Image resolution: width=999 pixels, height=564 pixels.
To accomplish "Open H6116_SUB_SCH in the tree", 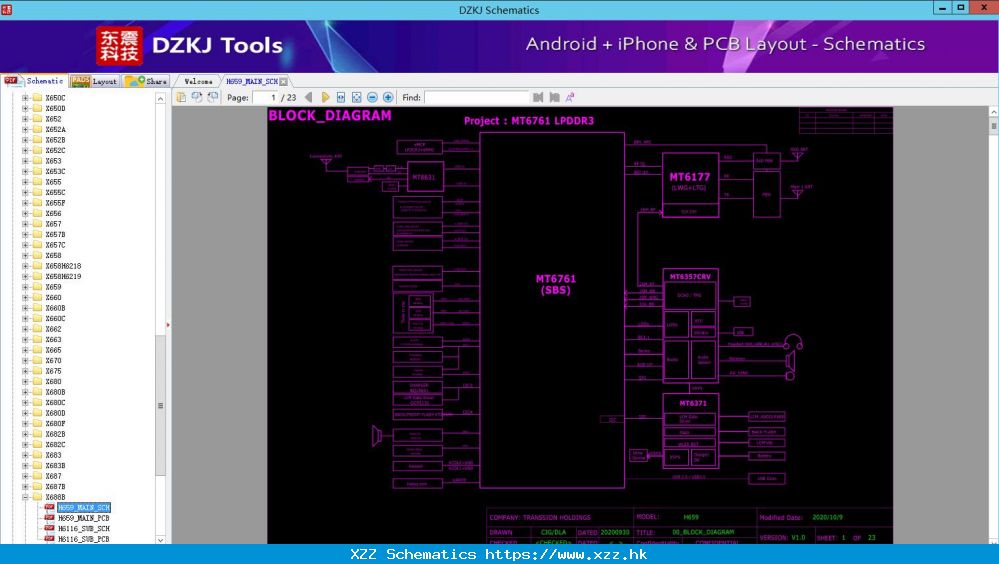I will point(83,528).
